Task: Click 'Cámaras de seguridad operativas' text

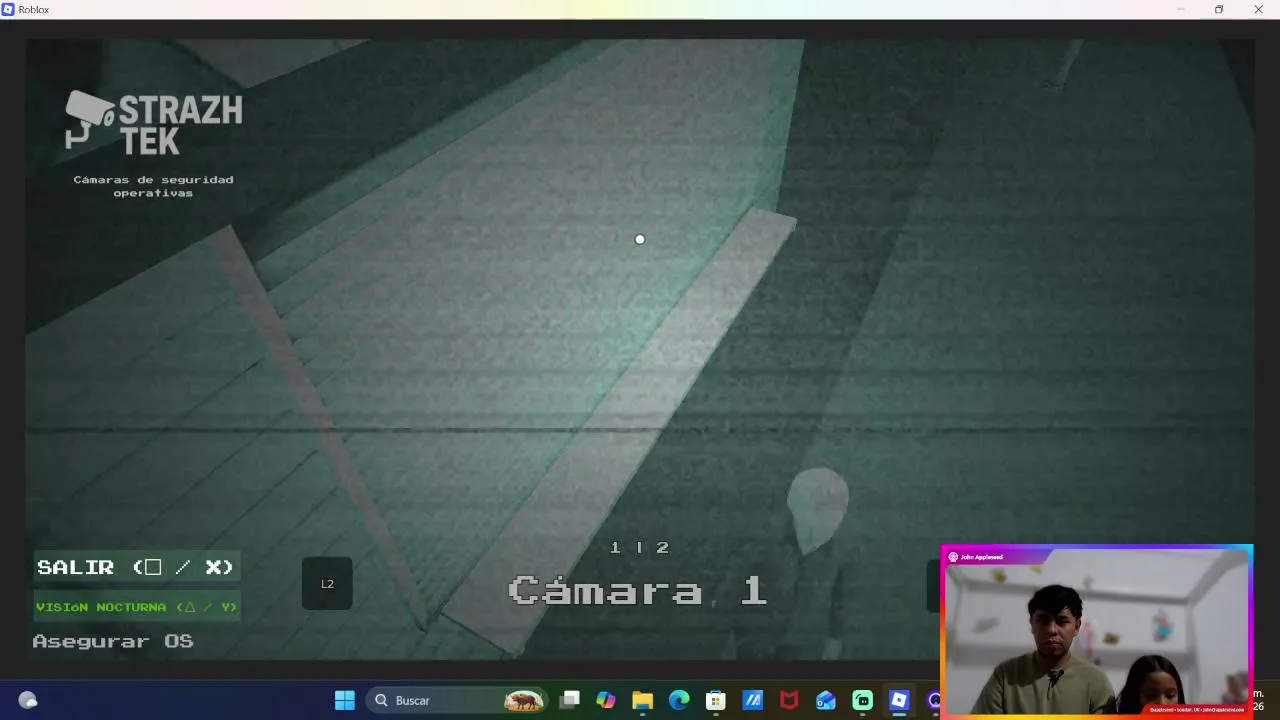Action: (x=153, y=186)
